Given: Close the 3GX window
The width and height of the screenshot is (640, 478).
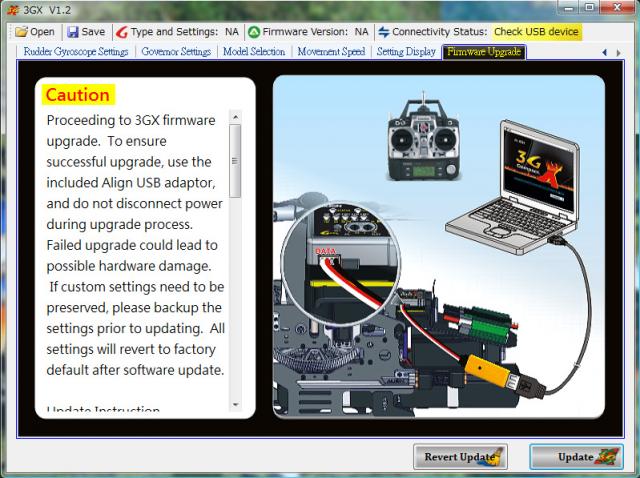Looking at the screenshot, I should pos(617,7).
